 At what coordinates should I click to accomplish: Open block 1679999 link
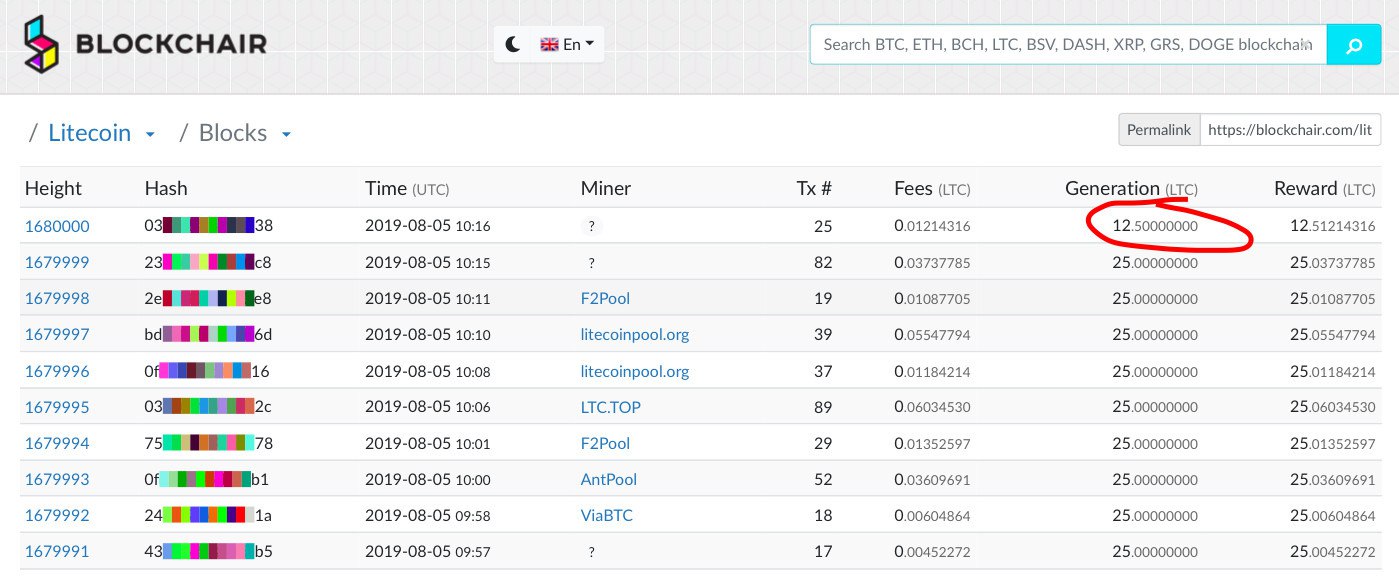click(57, 262)
